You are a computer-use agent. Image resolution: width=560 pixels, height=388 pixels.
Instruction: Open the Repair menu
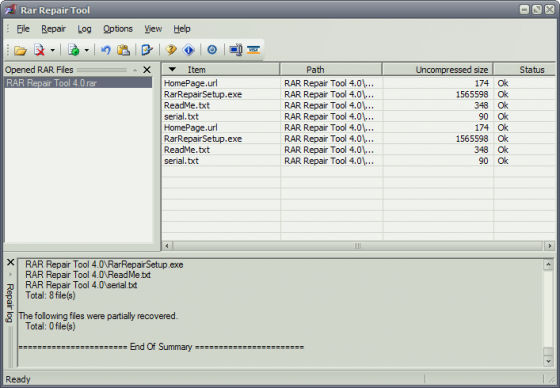tap(54, 29)
